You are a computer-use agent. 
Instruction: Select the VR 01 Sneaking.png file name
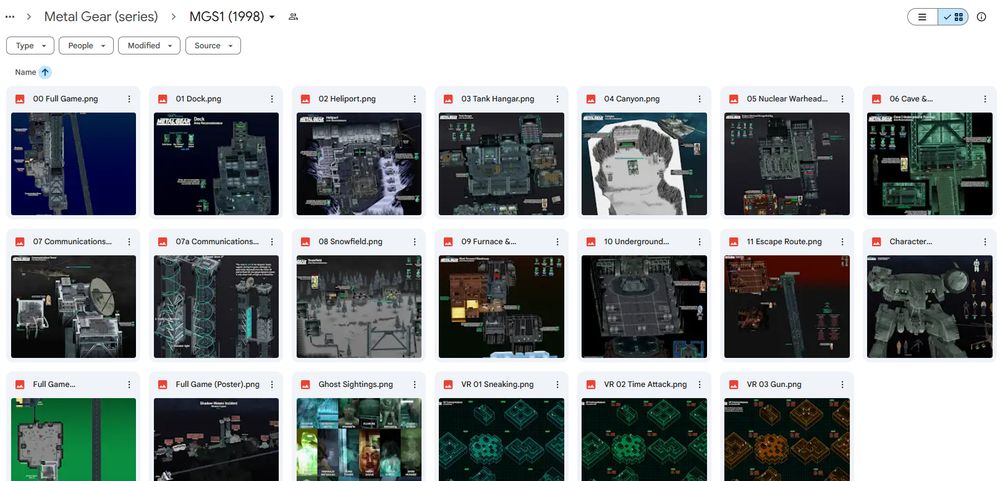[x=497, y=385]
